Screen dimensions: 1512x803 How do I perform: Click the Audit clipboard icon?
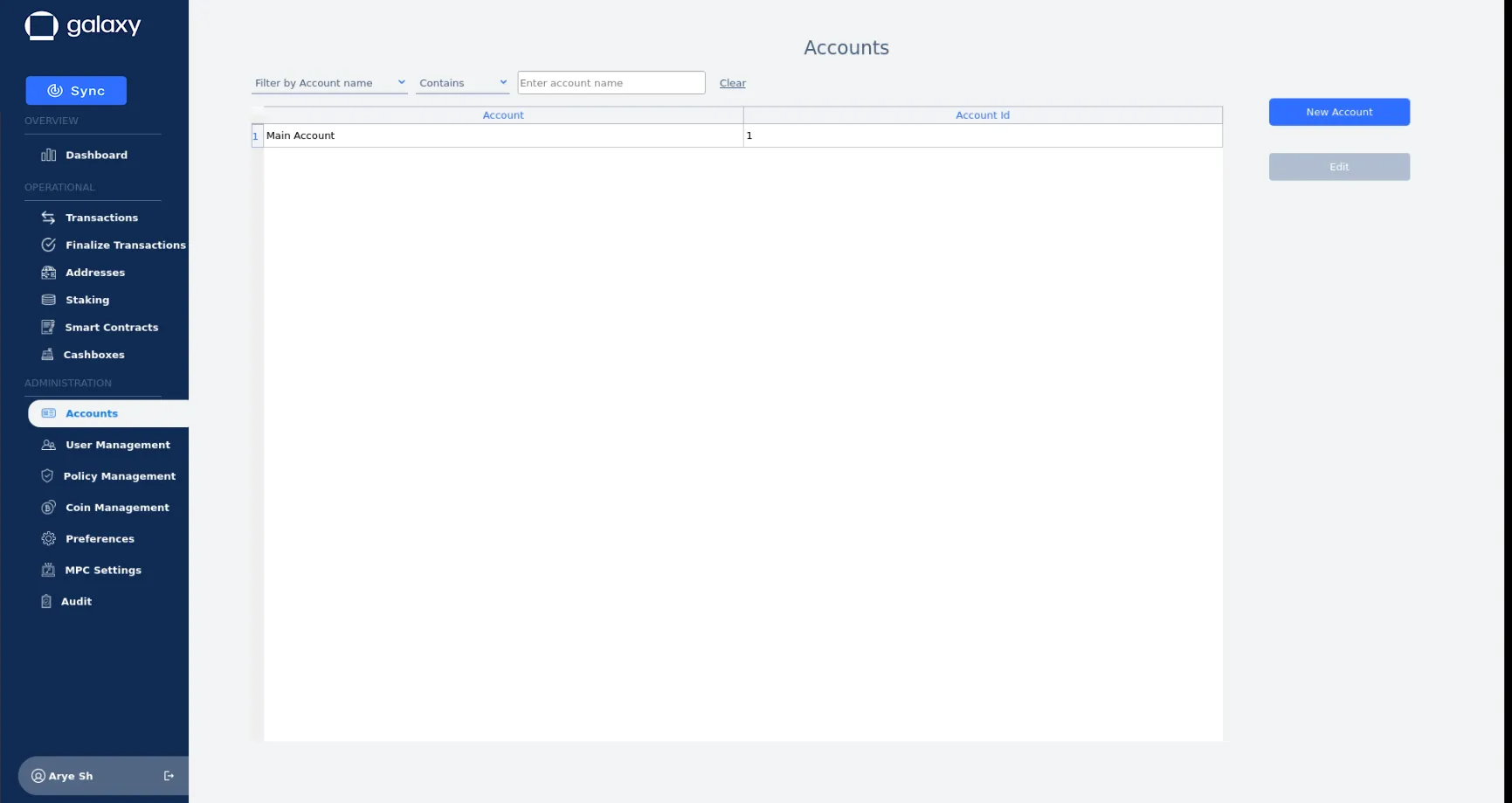pos(46,601)
